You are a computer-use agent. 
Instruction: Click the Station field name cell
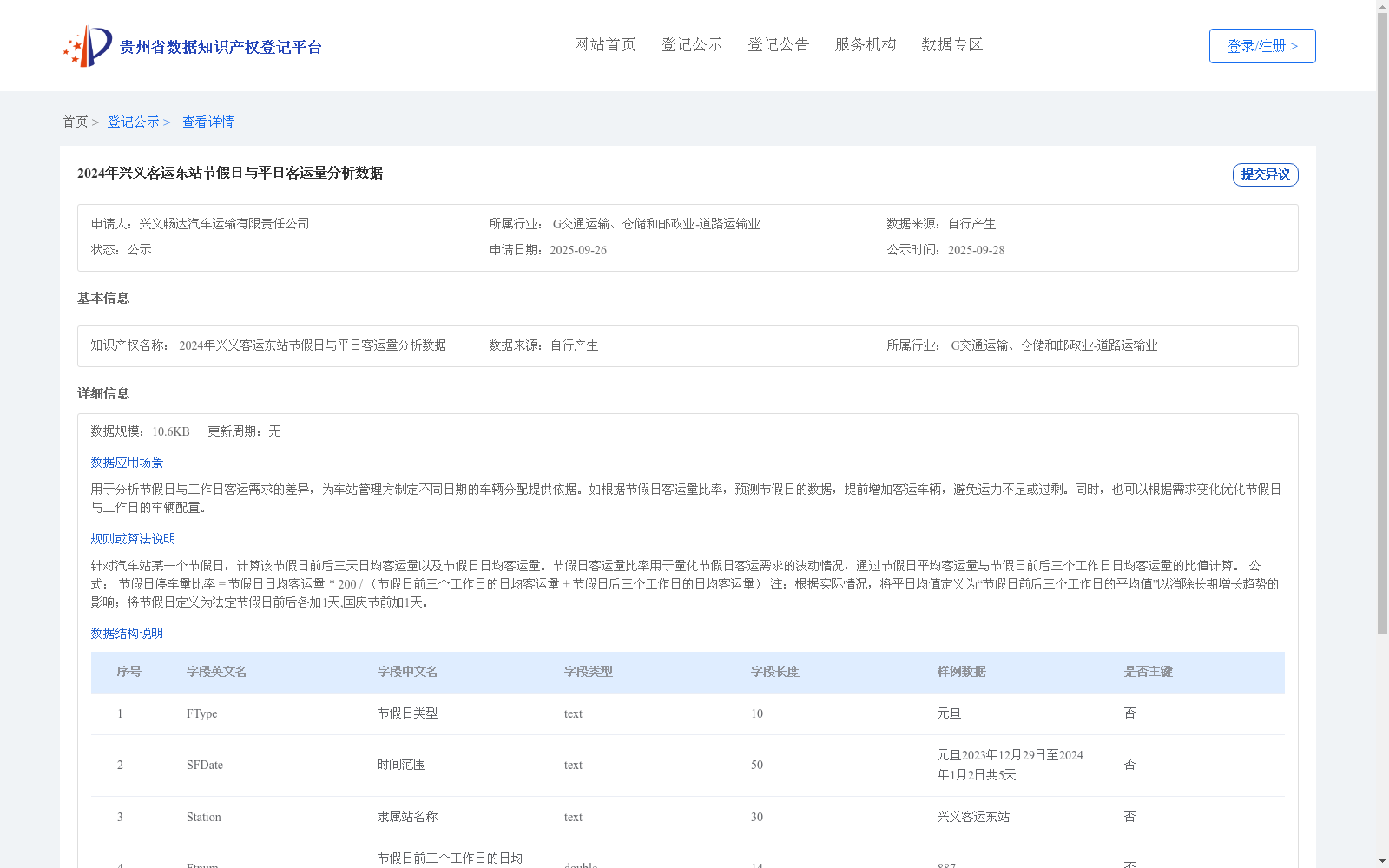[x=204, y=818]
